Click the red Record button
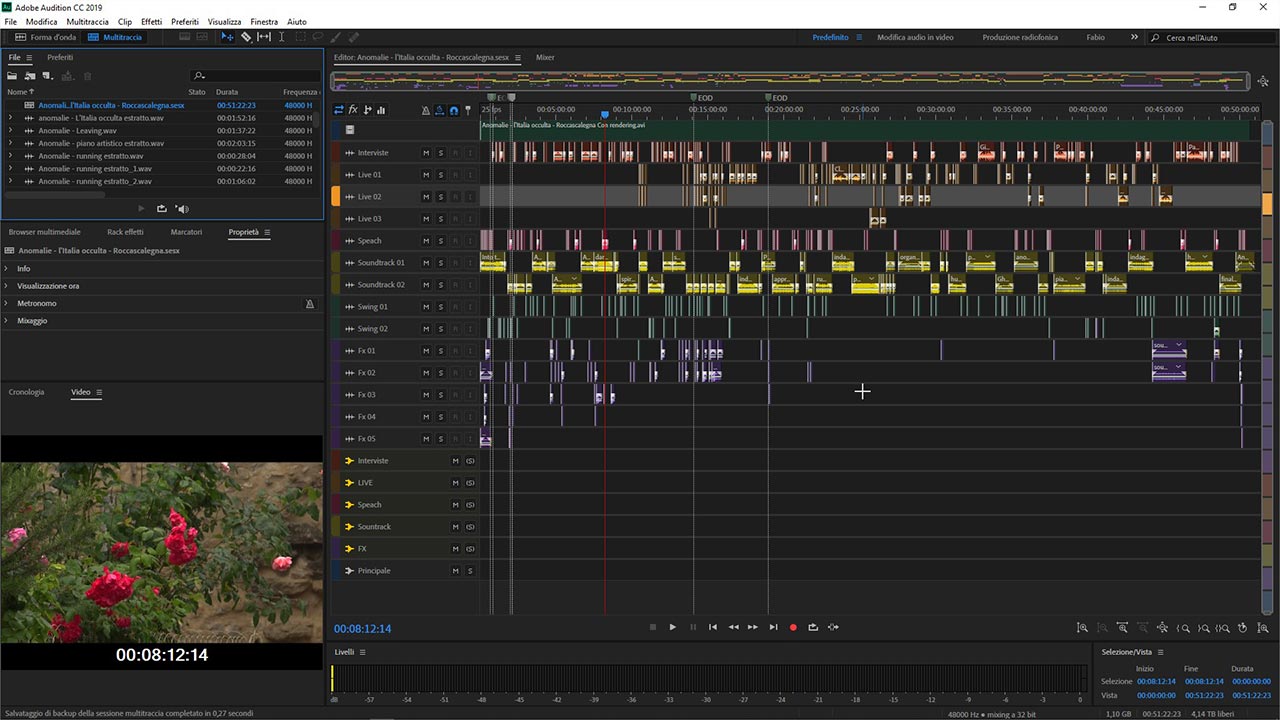 [793, 627]
